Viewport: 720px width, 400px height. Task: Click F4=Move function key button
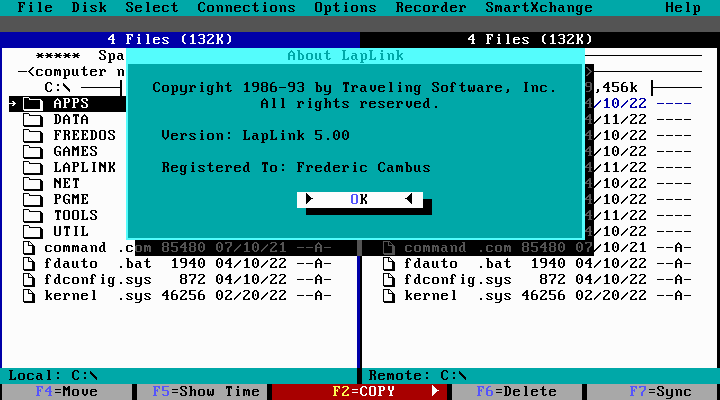[x=67, y=392]
